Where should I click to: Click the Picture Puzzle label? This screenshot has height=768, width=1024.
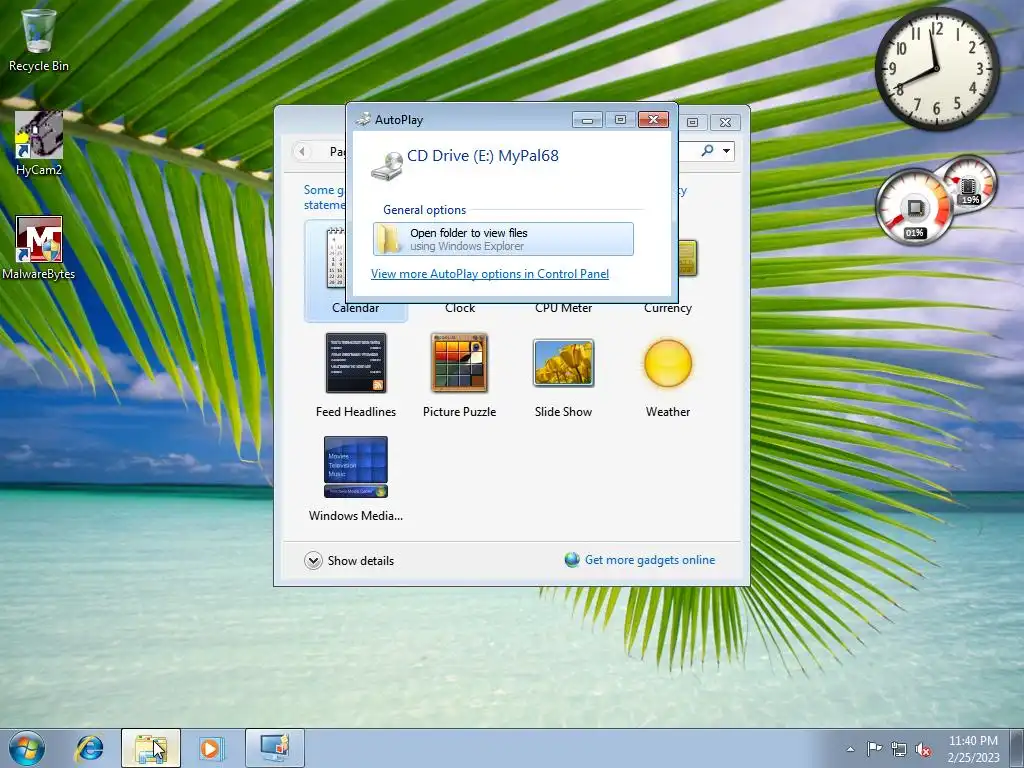tap(459, 411)
